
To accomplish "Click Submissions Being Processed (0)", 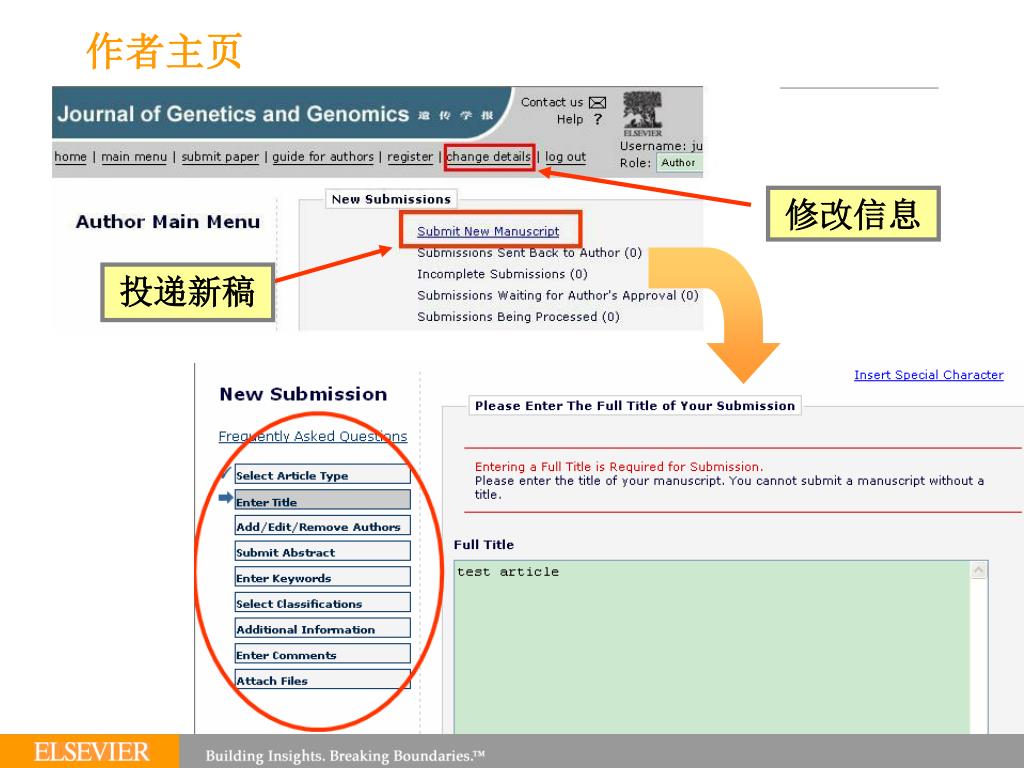I will click(519, 317).
